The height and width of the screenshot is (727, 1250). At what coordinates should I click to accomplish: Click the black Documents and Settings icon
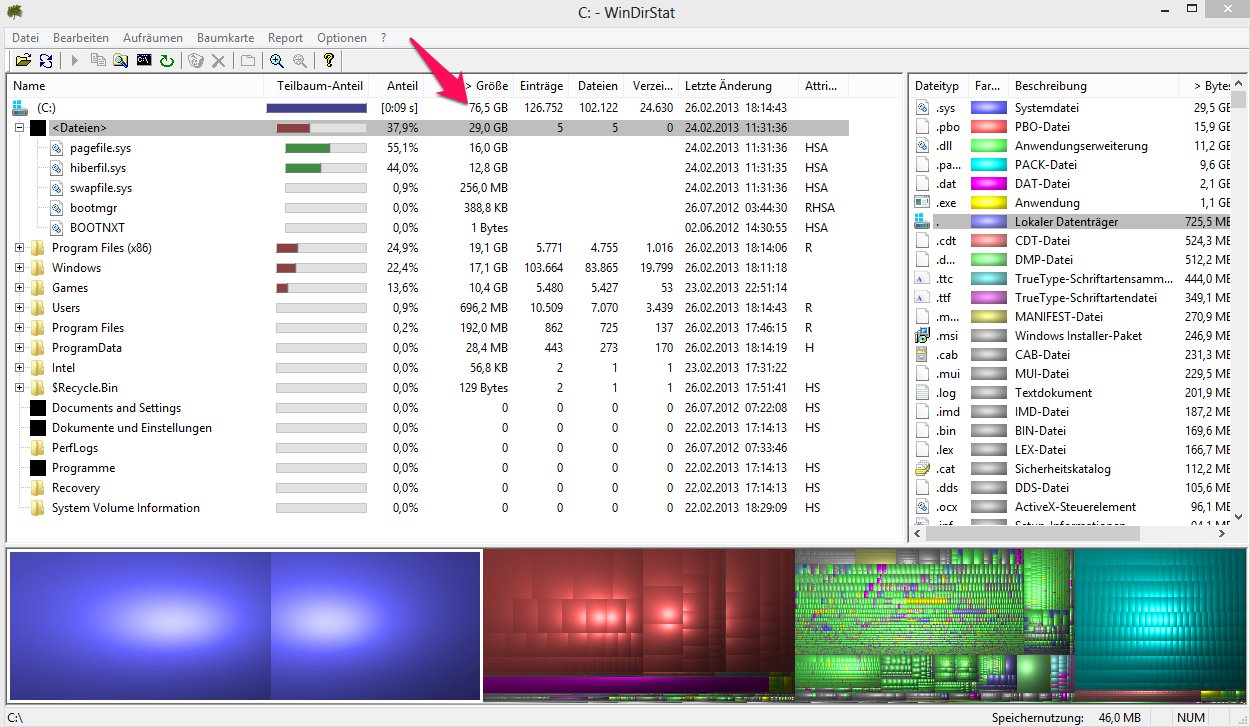[x=38, y=407]
